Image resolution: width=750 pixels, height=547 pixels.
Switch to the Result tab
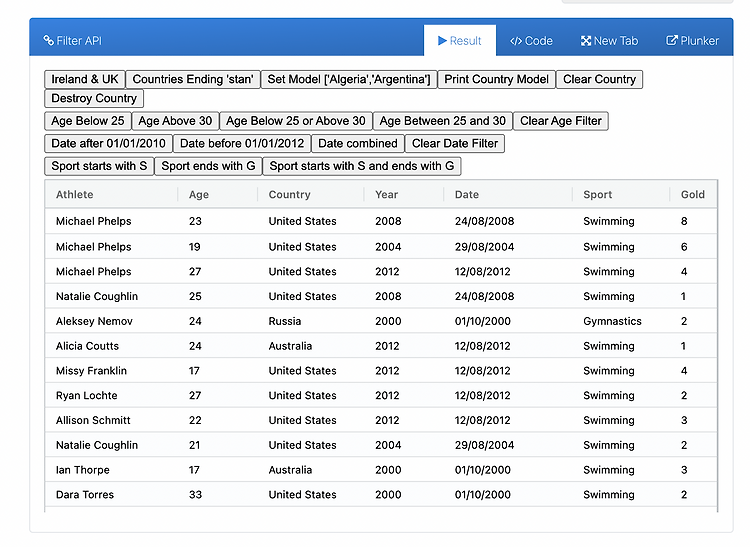[460, 41]
